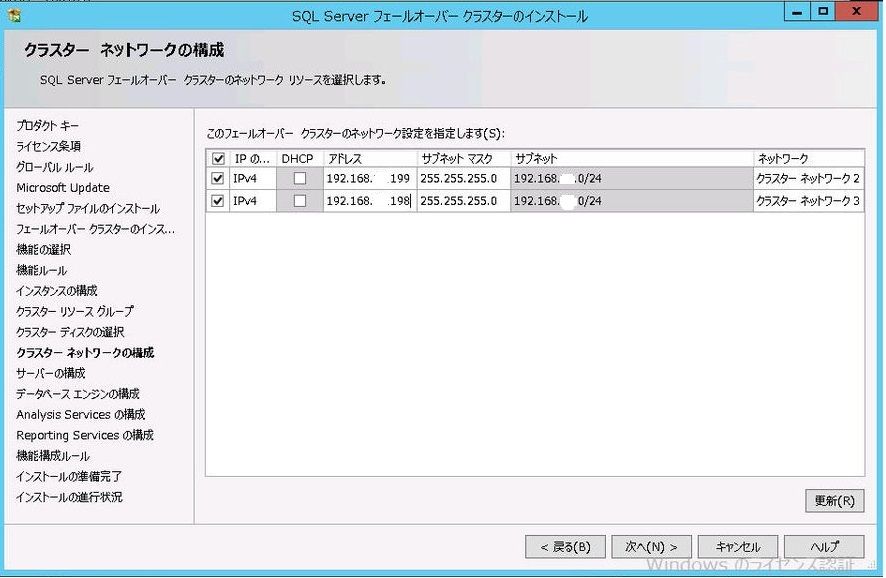This screenshot has width=886, height=578.
Task: Click the サブネット column header
Action: click(x=632, y=159)
